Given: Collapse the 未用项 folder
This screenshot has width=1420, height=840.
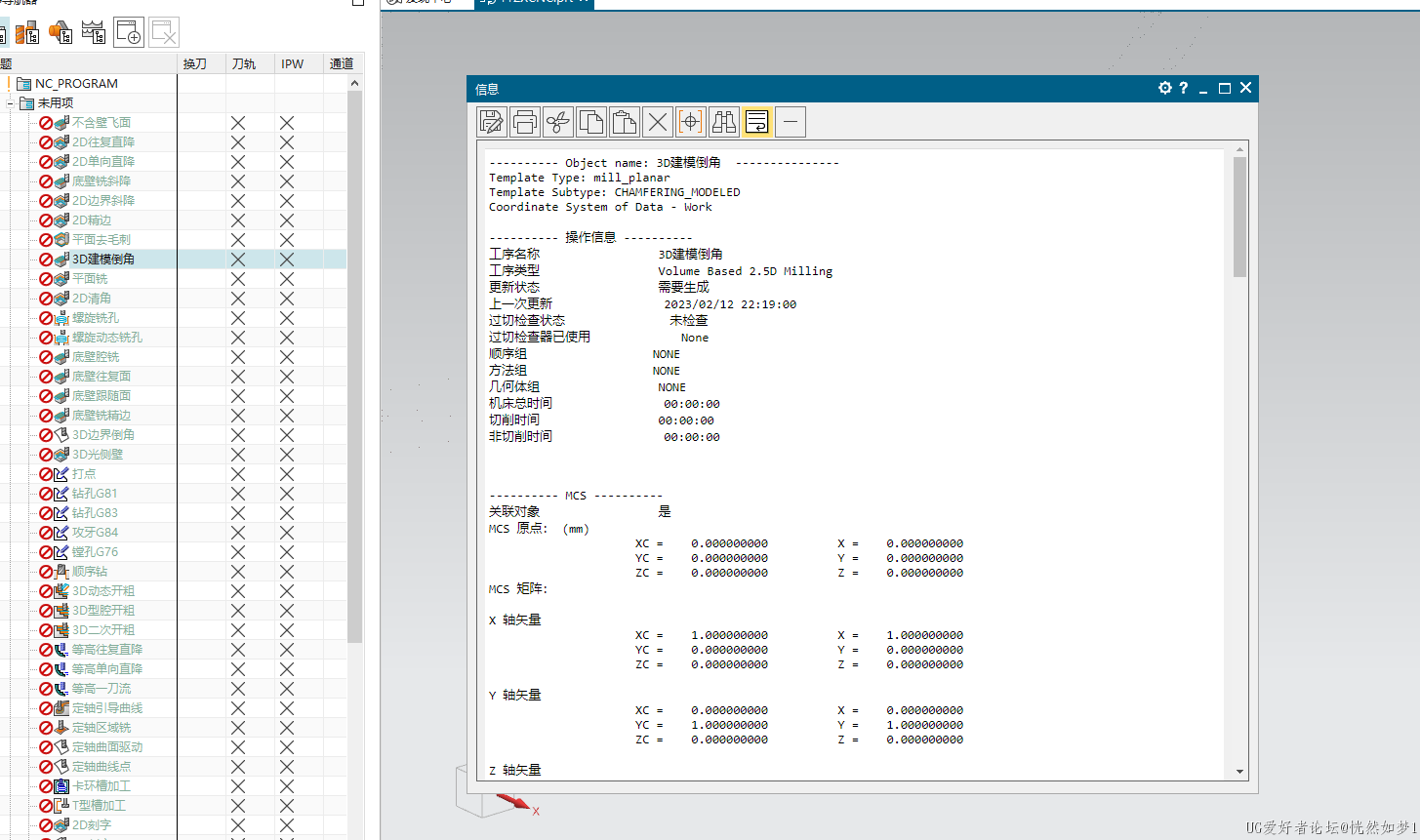Looking at the screenshot, I should pos(10,102).
